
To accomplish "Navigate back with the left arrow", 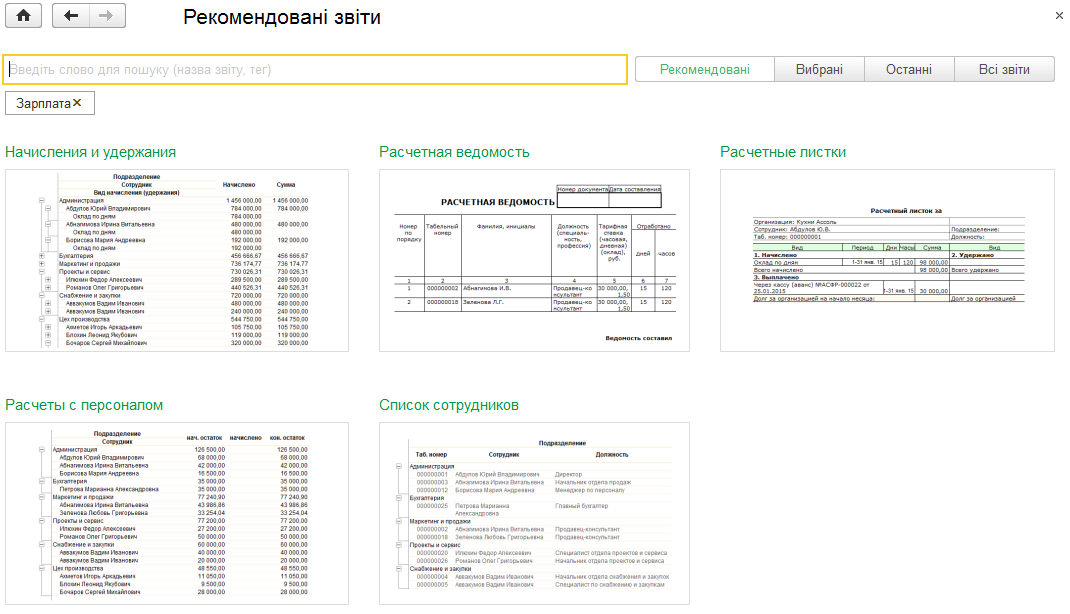I will point(71,16).
